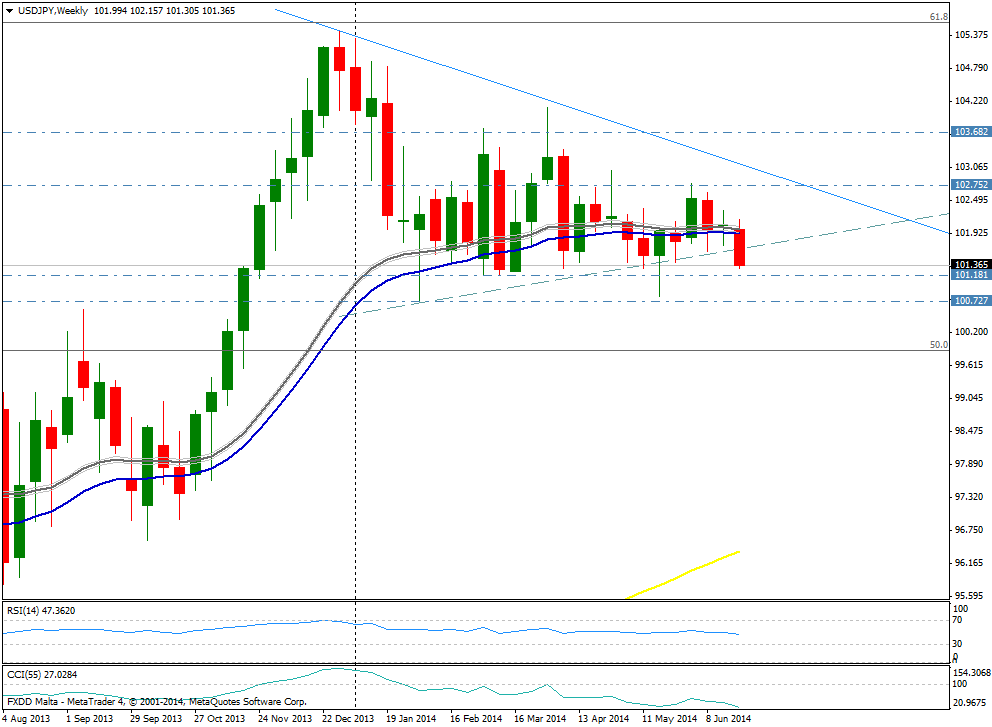Image resolution: width=992 pixels, height=727 pixels.
Task: Select the yellow moving average line
Action: point(690,573)
